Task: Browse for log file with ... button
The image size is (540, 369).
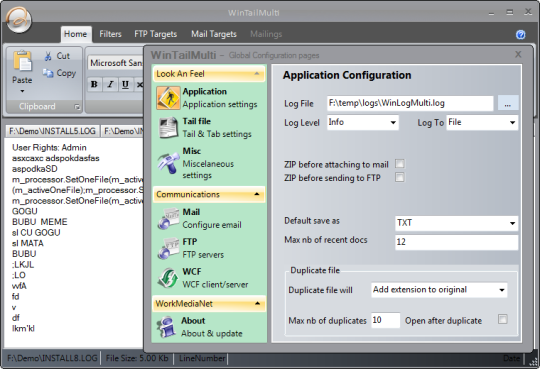Action: (x=508, y=103)
